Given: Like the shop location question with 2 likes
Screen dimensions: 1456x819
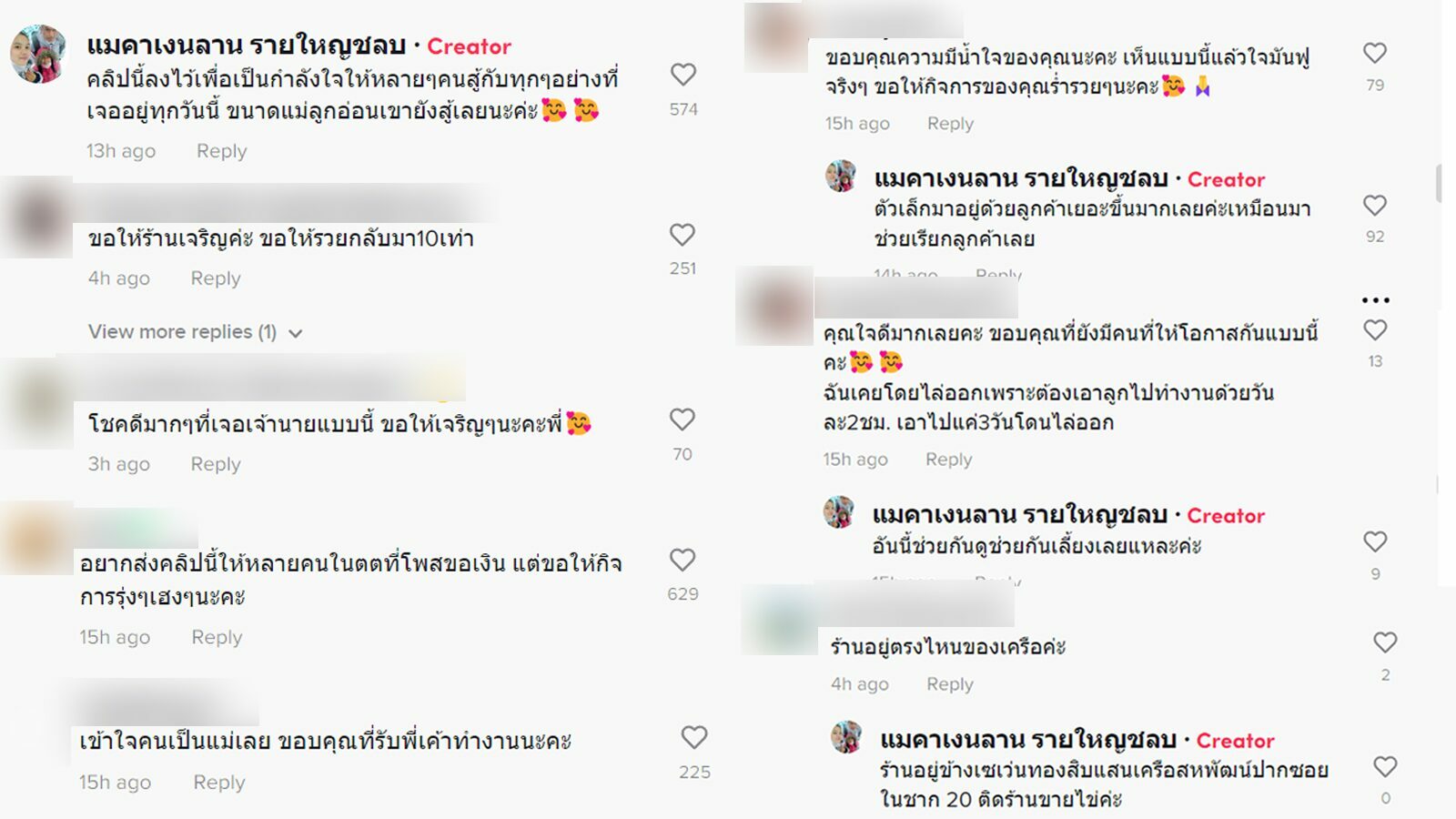Looking at the screenshot, I should coord(1385,642).
